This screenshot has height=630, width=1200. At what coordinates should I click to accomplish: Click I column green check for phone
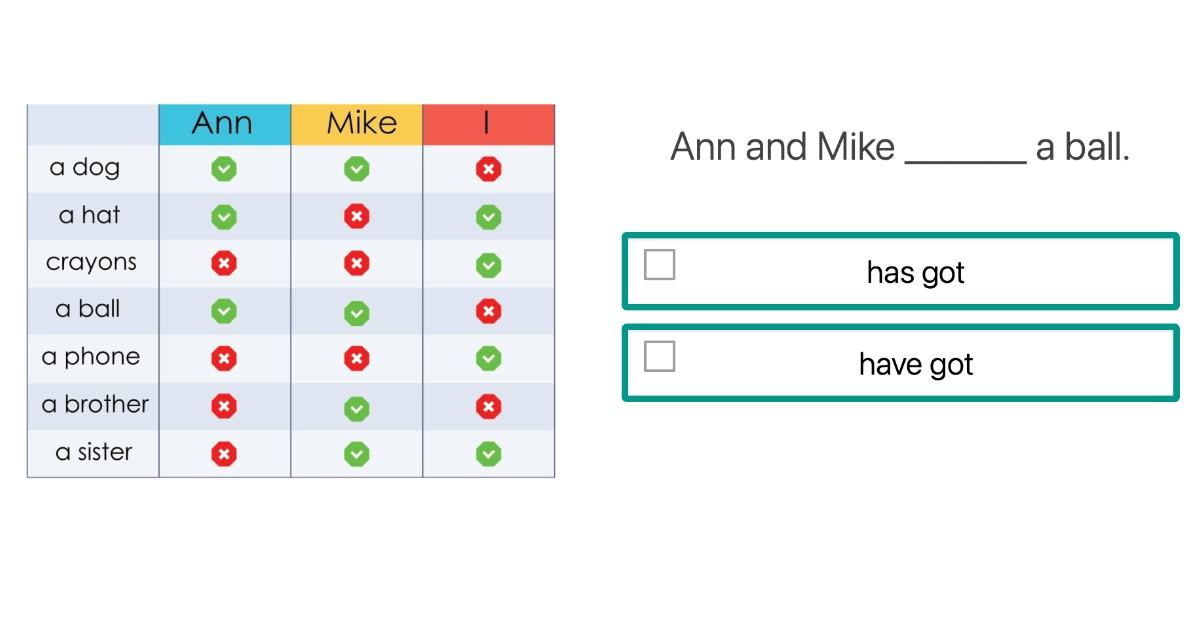(x=488, y=358)
